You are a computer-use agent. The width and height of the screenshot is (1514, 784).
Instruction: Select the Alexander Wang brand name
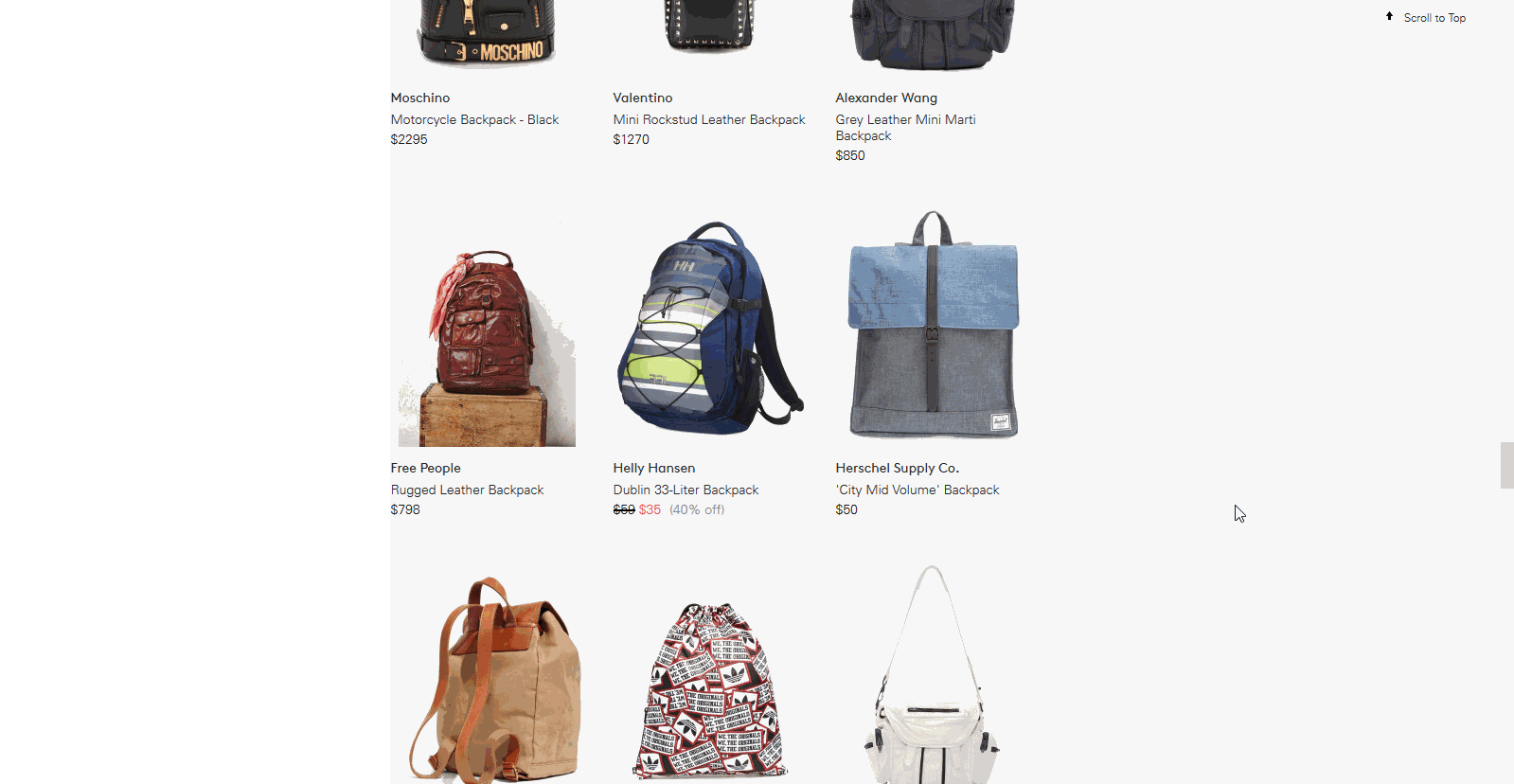886,98
